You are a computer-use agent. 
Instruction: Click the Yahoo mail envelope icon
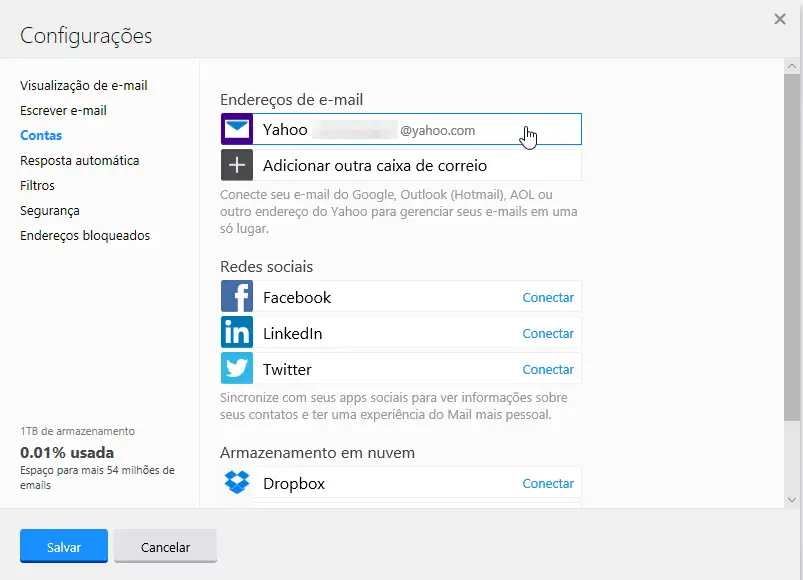(237, 130)
